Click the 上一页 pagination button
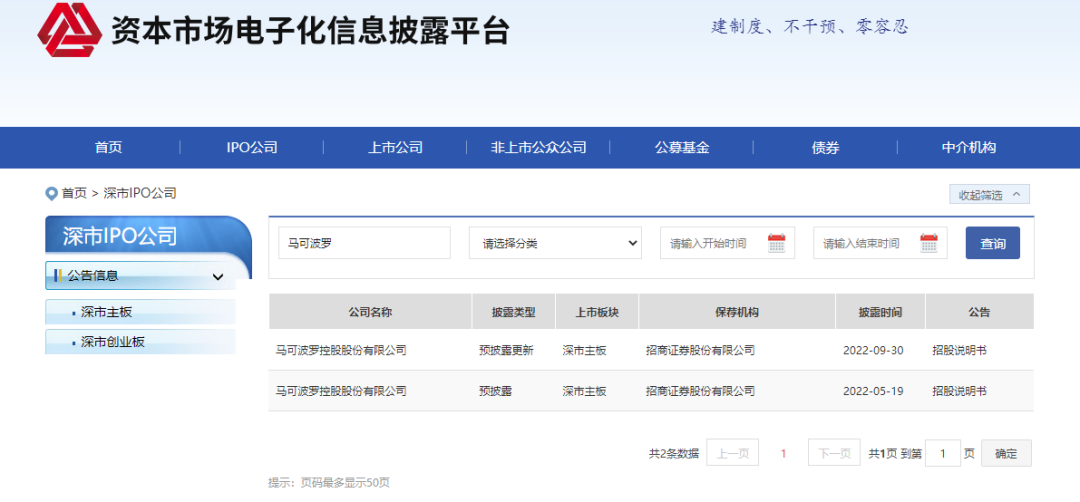 tap(732, 454)
